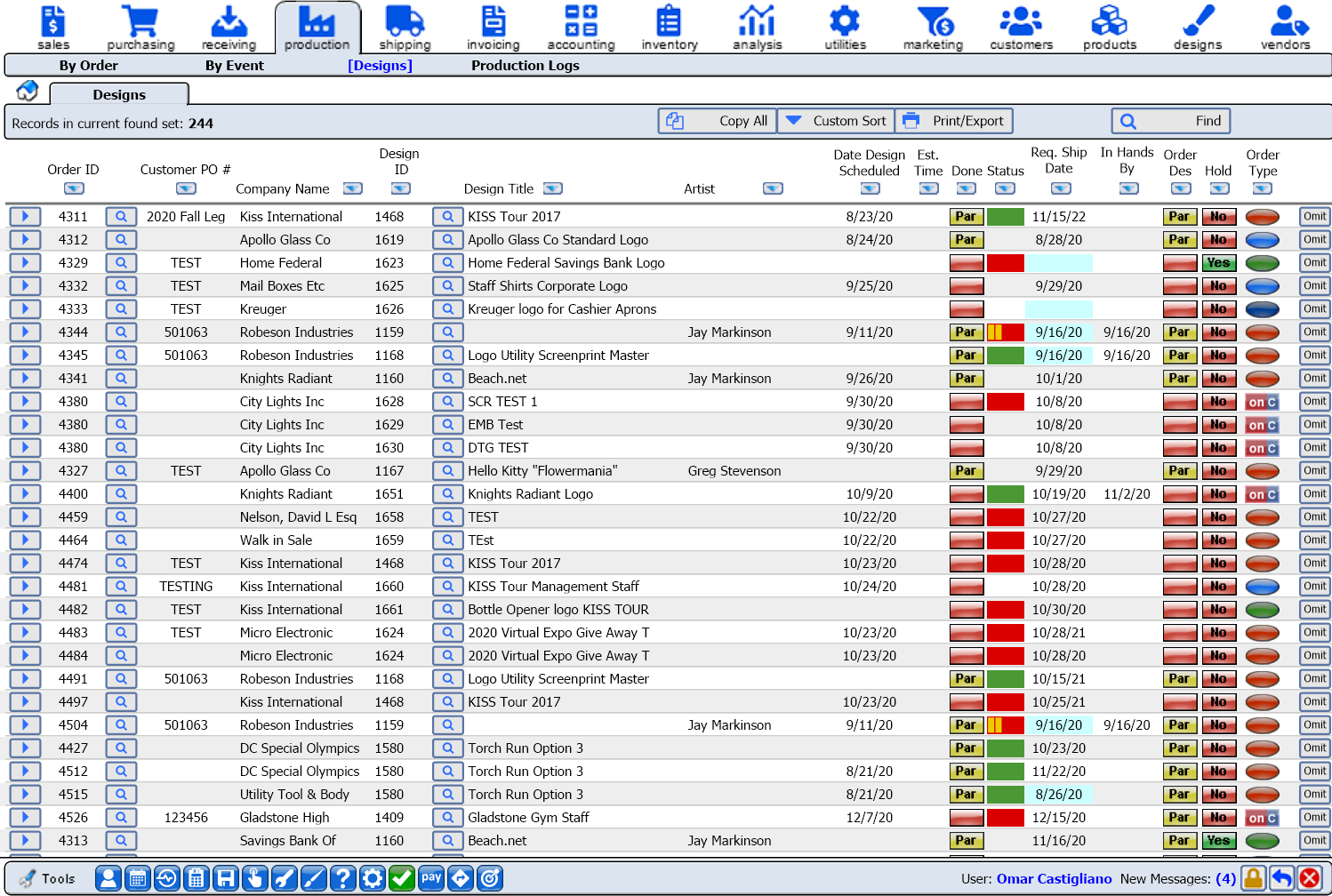Screen dimensions: 1332x896
Task: Expand the detail arrow for order 4311
Action: pos(25,216)
